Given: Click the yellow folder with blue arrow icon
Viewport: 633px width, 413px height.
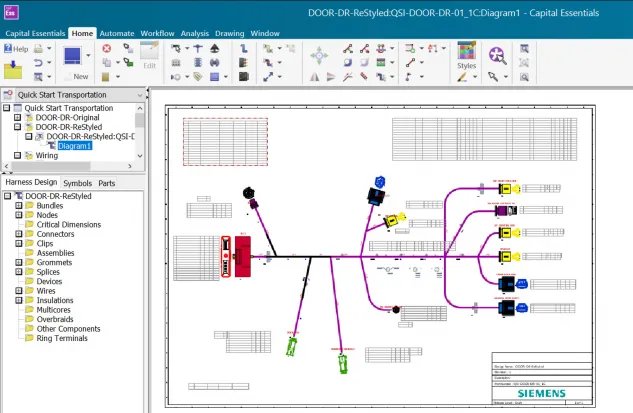Looking at the screenshot, I should pyautogui.click(x=13, y=70).
